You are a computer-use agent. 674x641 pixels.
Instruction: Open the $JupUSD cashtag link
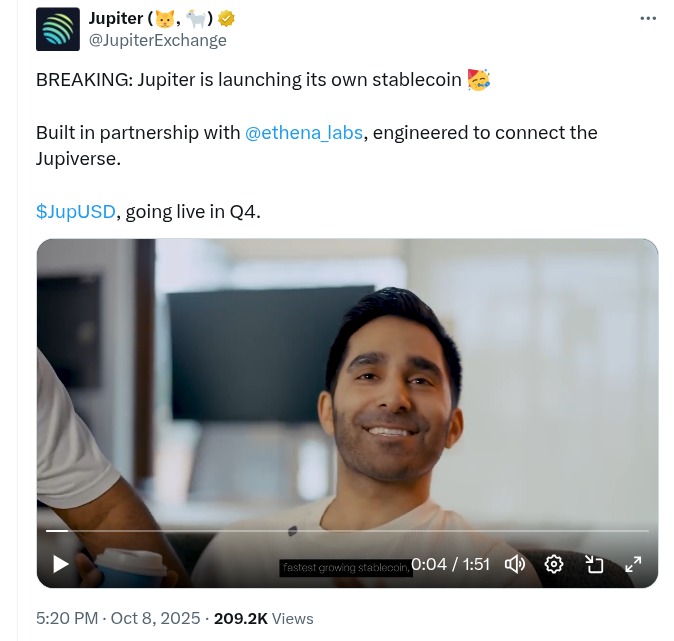pos(76,212)
